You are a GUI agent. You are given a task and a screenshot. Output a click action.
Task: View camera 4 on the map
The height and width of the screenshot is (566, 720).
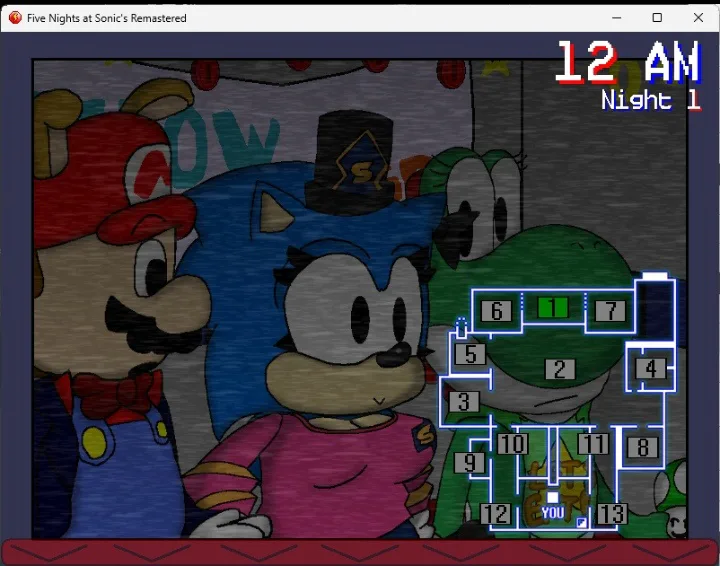pyautogui.click(x=651, y=369)
